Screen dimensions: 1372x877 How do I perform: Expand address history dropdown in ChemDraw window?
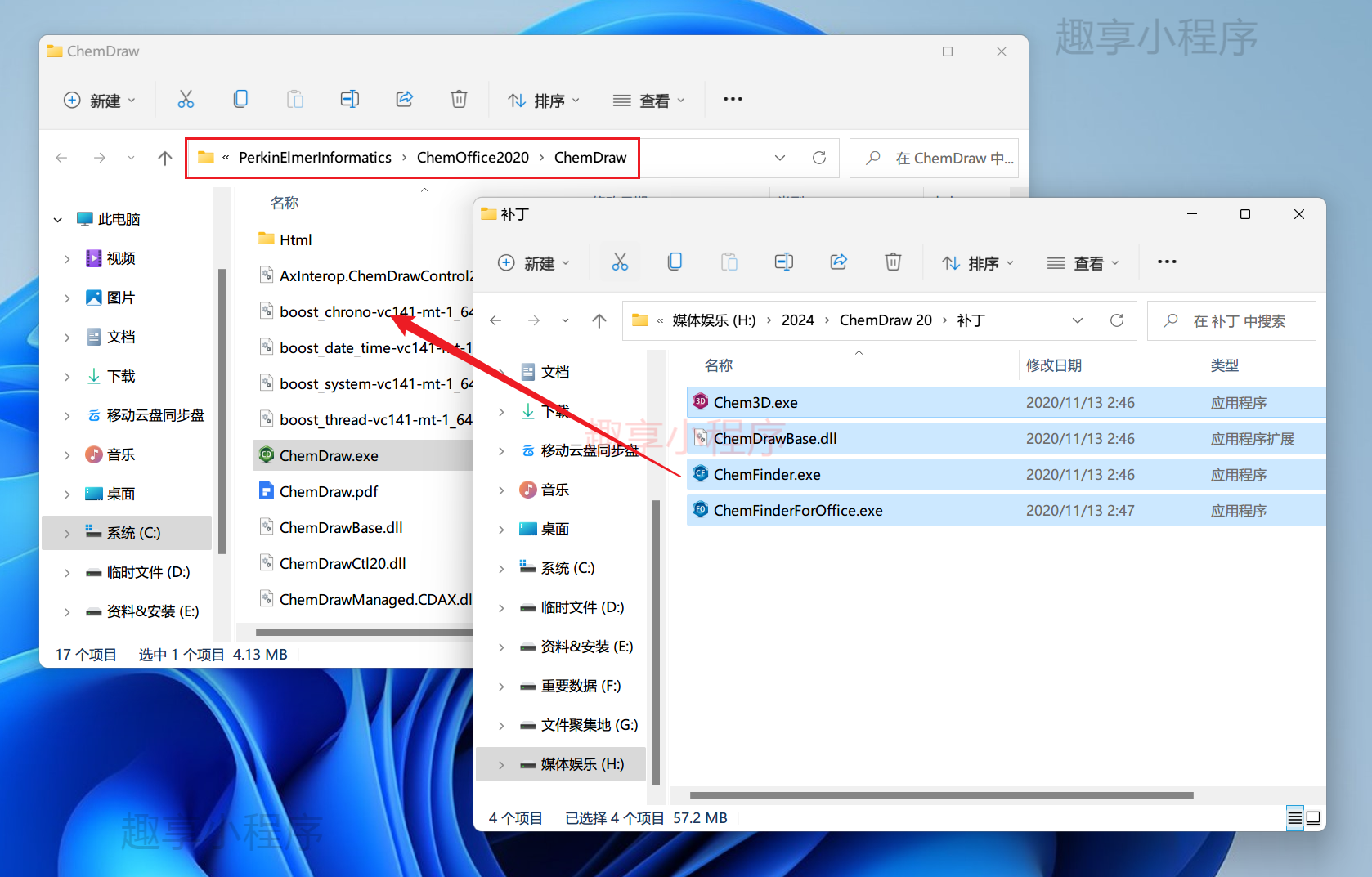point(780,158)
